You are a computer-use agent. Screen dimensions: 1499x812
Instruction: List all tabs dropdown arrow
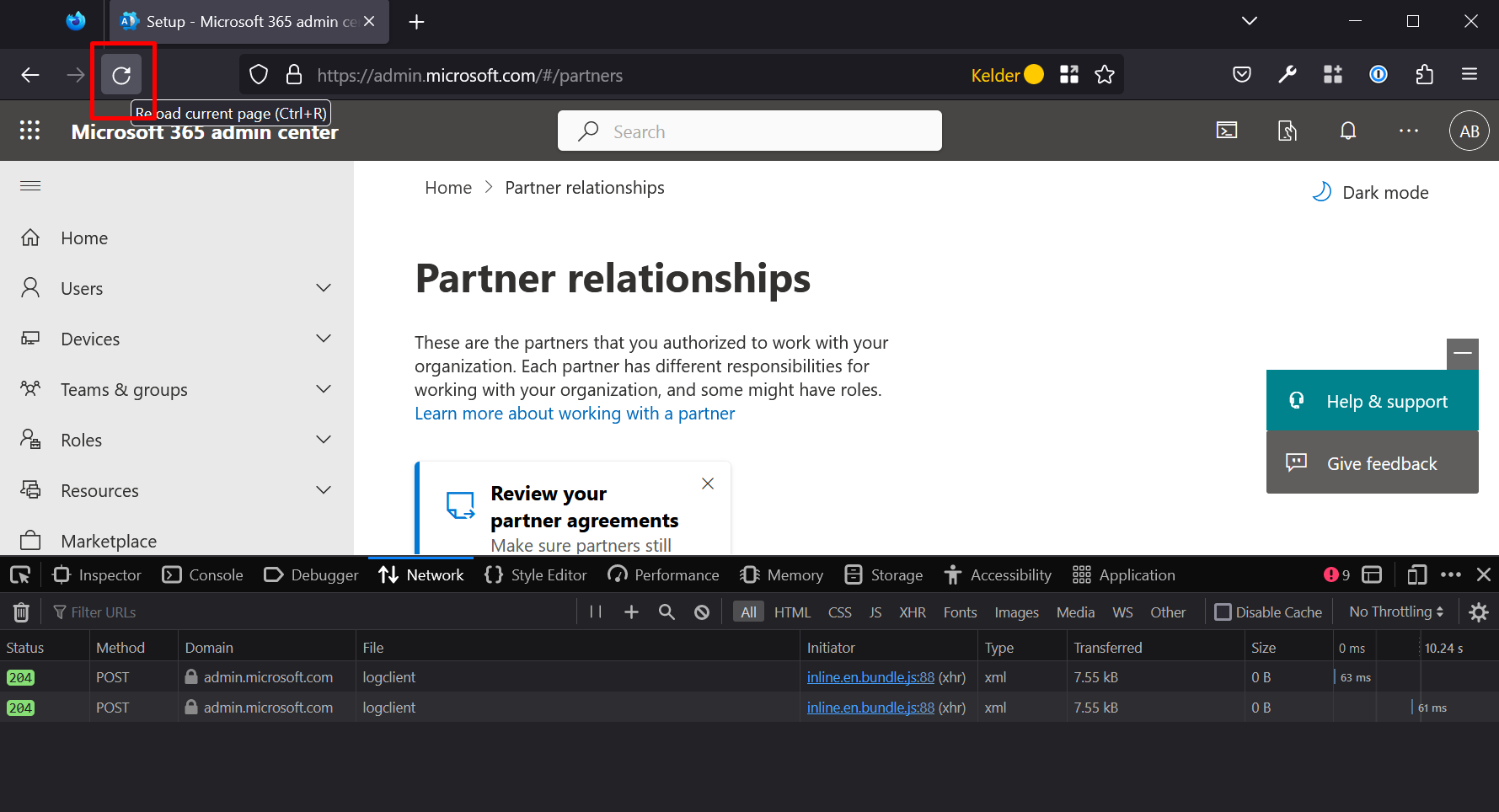[1250, 21]
